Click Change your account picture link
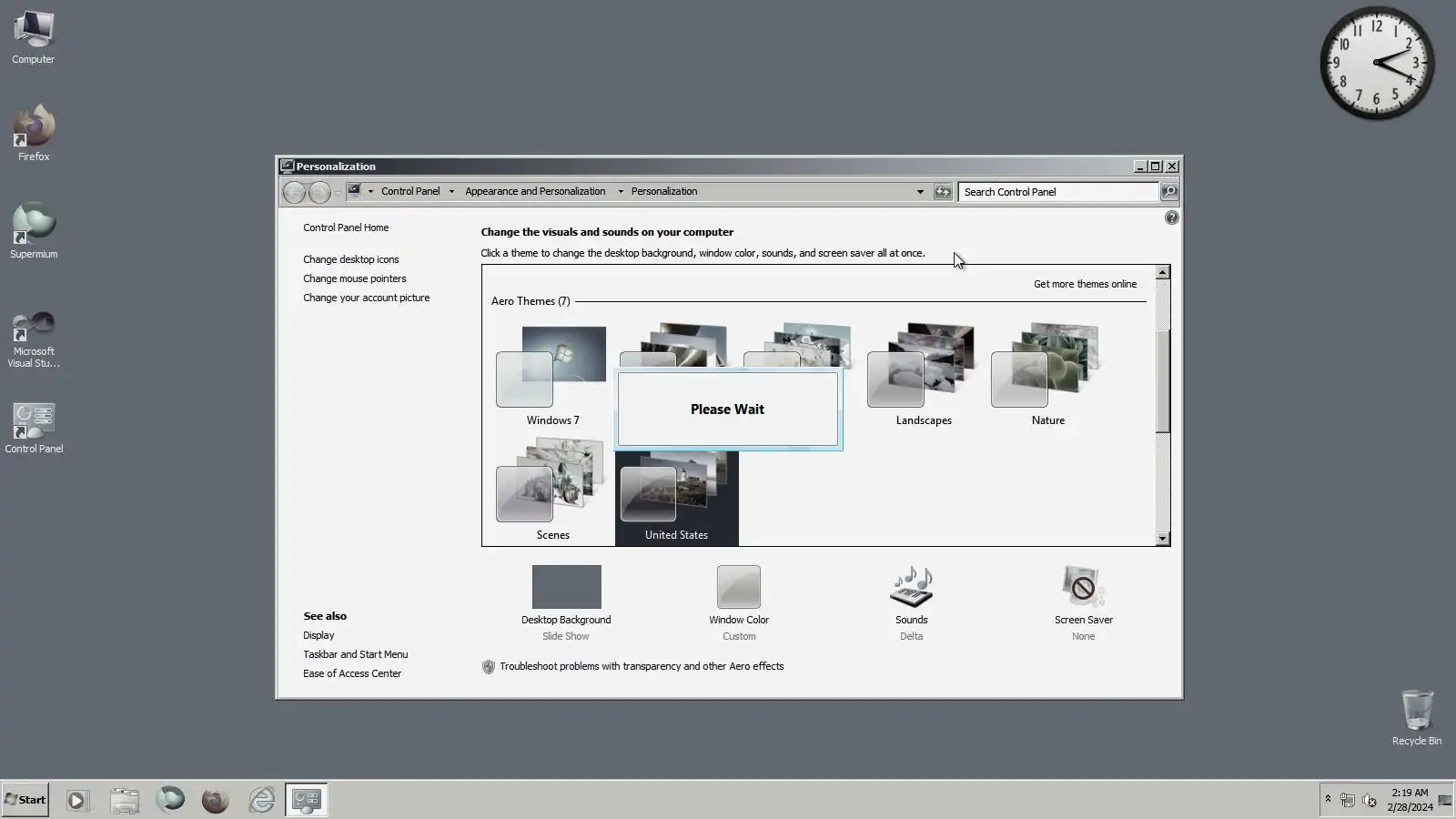 [367, 298]
